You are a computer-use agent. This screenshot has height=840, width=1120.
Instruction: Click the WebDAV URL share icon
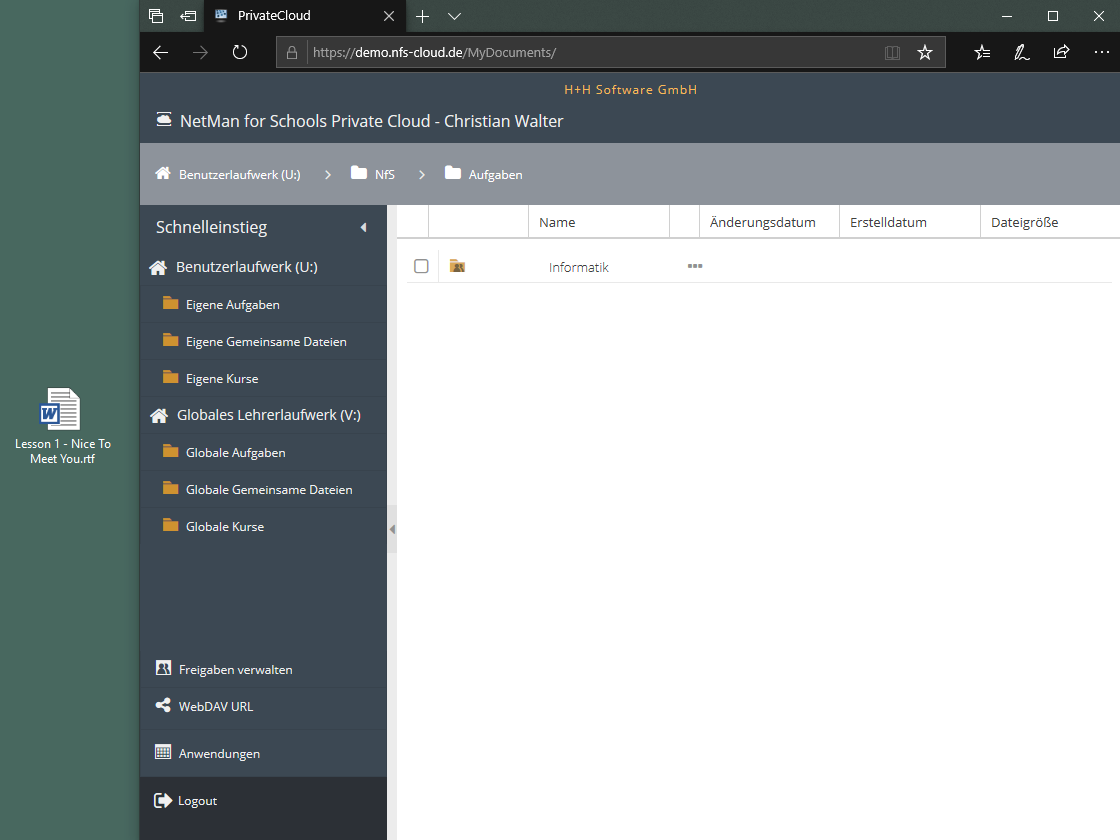point(163,706)
